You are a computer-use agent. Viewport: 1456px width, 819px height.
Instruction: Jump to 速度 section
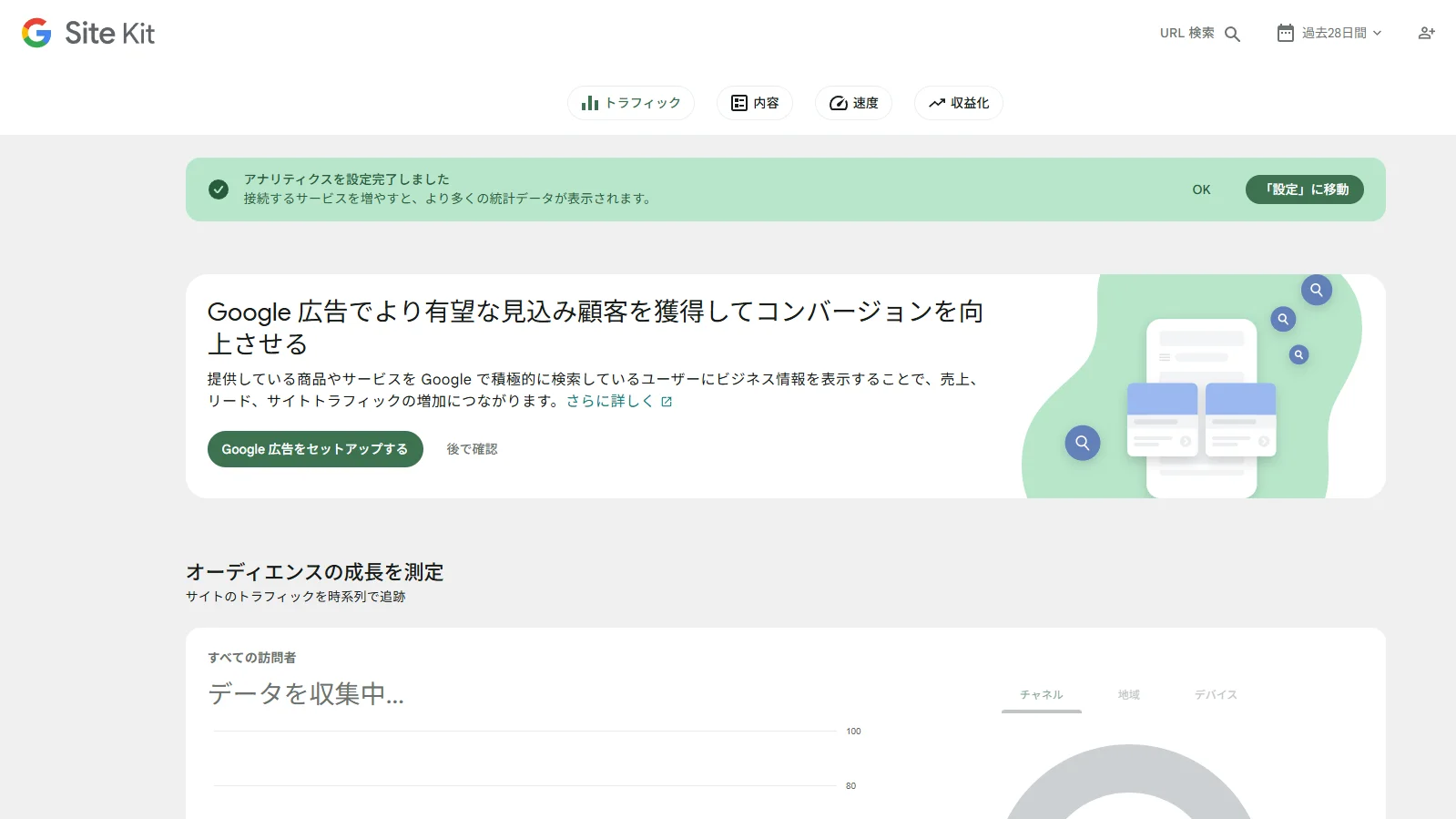click(x=853, y=103)
